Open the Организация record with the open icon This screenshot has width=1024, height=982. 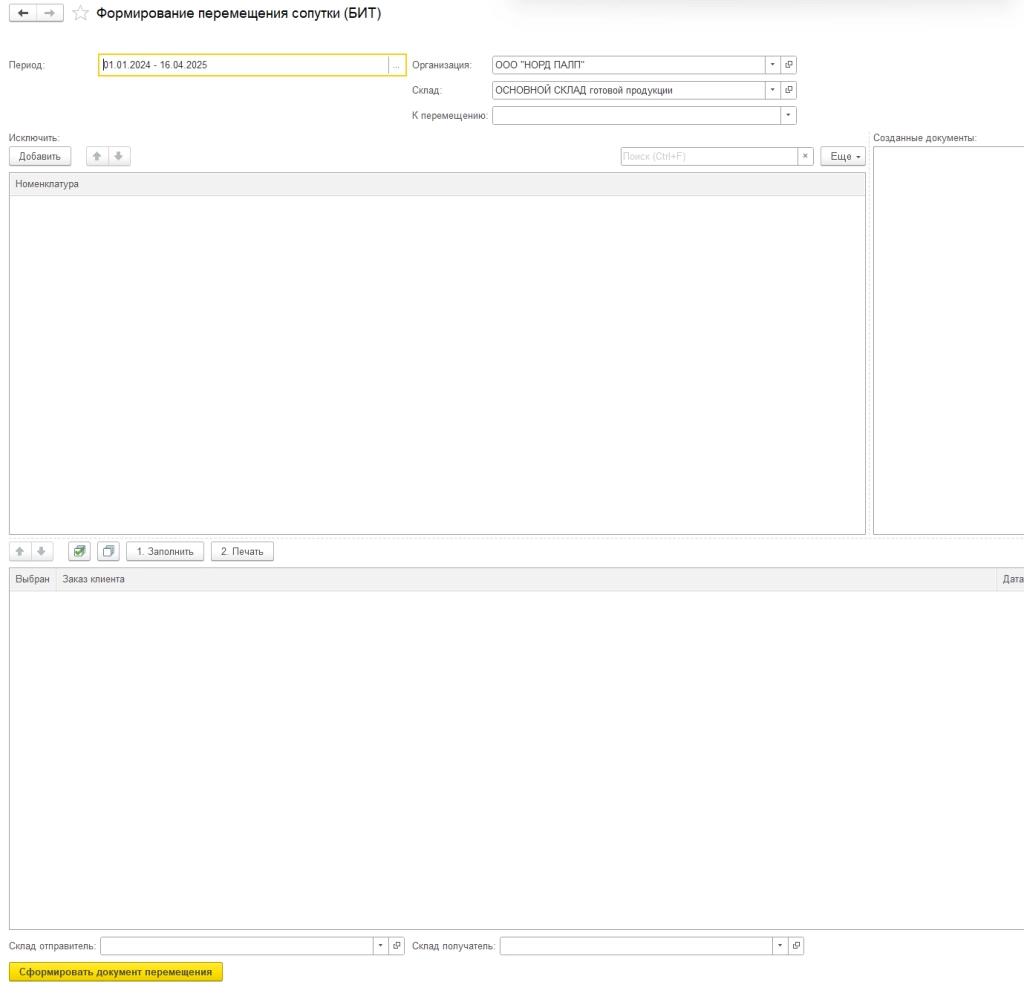[788, 65]
